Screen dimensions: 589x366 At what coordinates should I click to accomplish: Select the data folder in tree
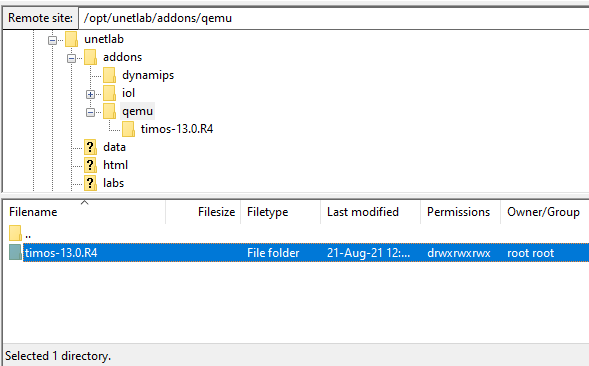click(114, 147)
